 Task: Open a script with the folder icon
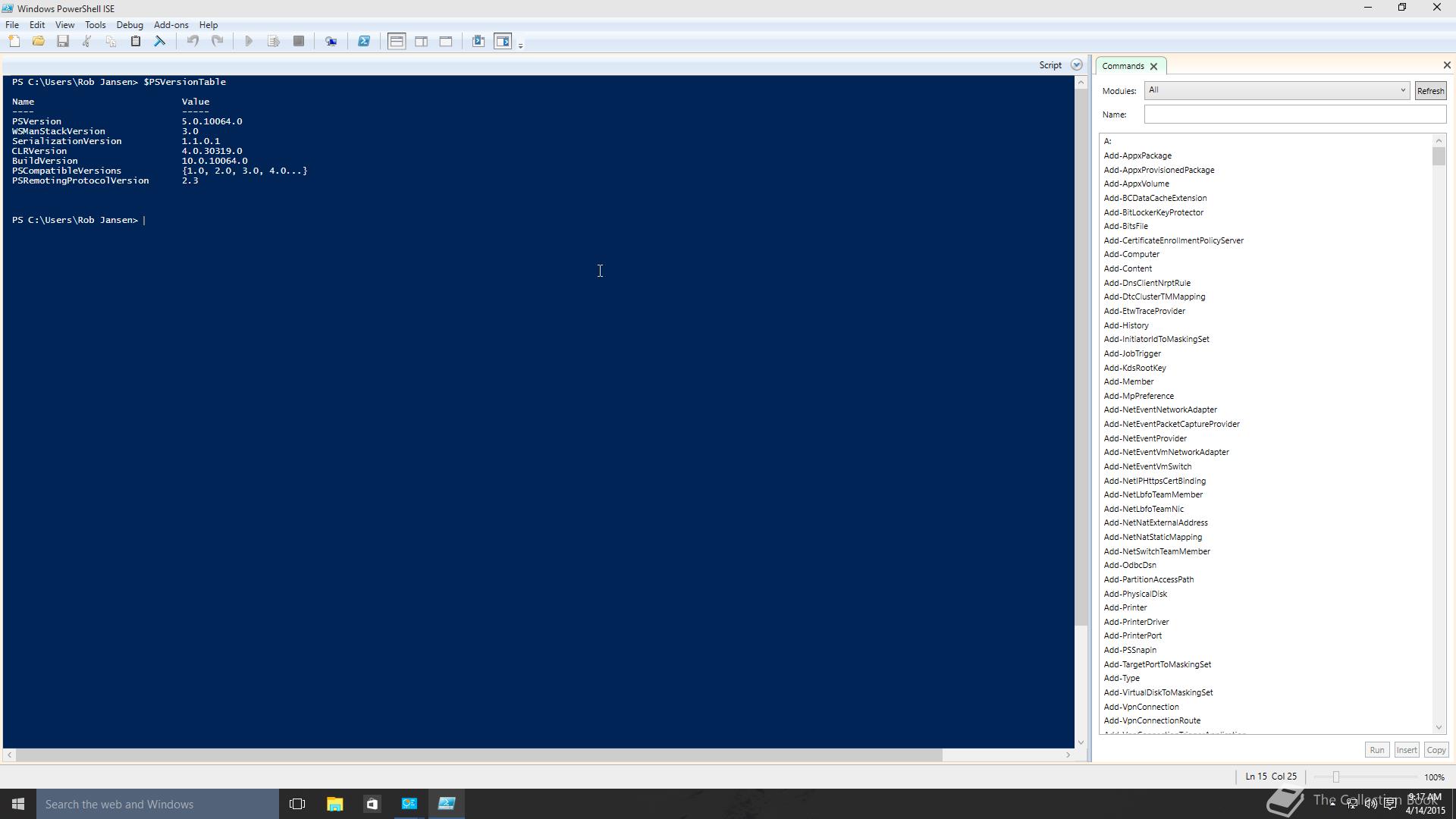point(38,42)
